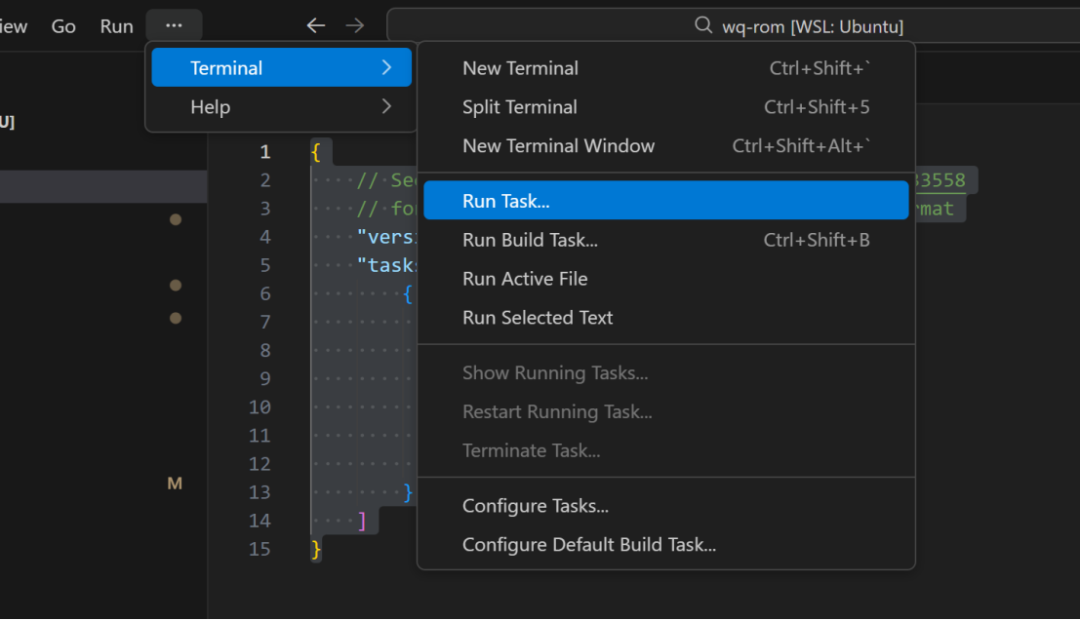Select Run Task...
The height and width of the screenshot is (620, 1080).
[665, 200]
